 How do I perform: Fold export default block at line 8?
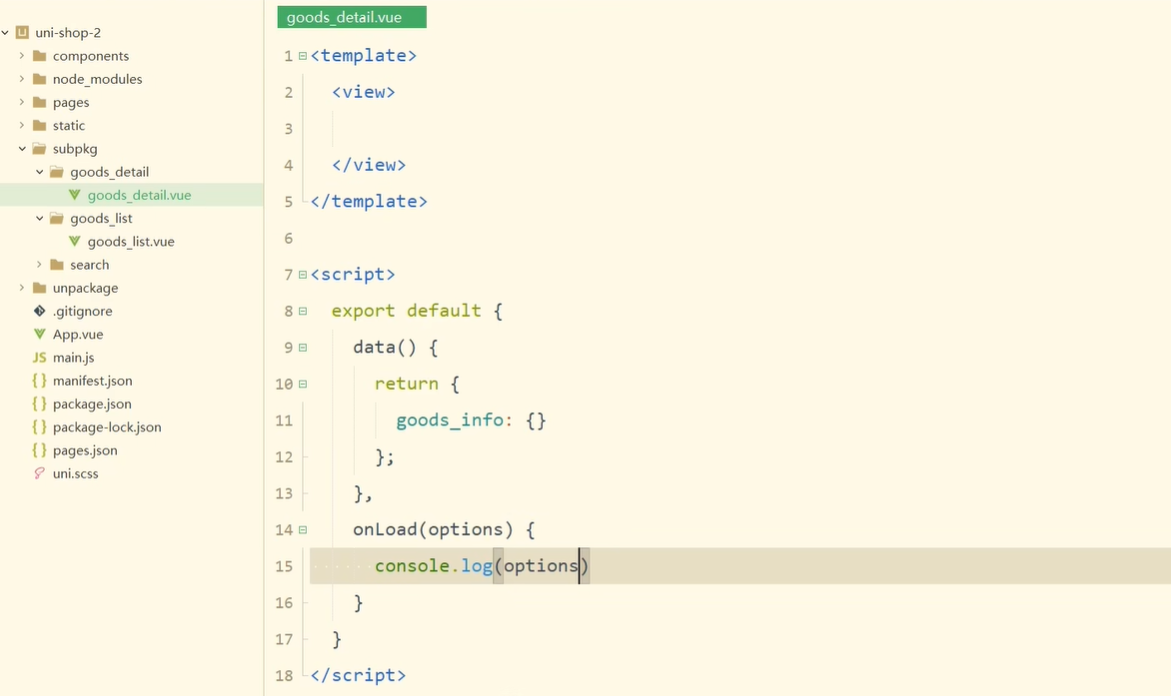point(302,311)
